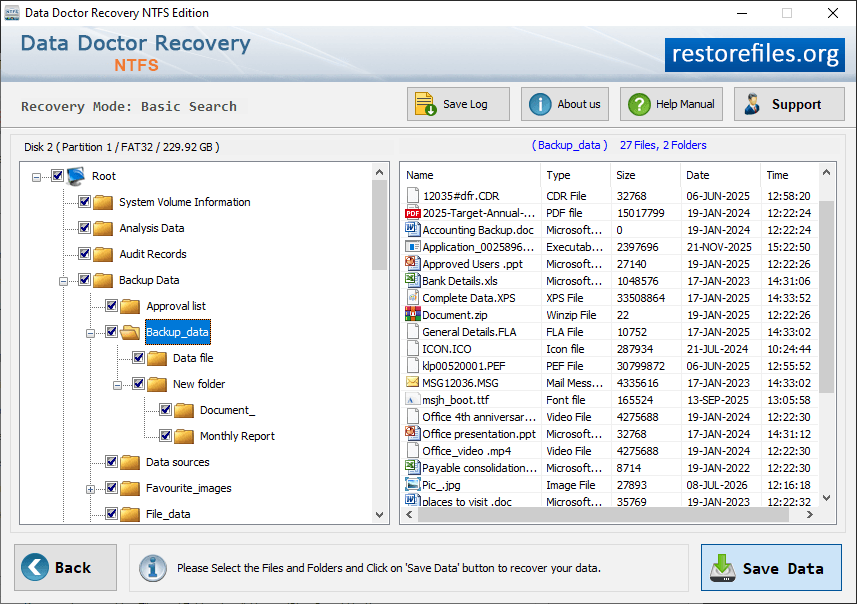
Task: Click image icon of Pic_.jpg
Action: (413, 484)
